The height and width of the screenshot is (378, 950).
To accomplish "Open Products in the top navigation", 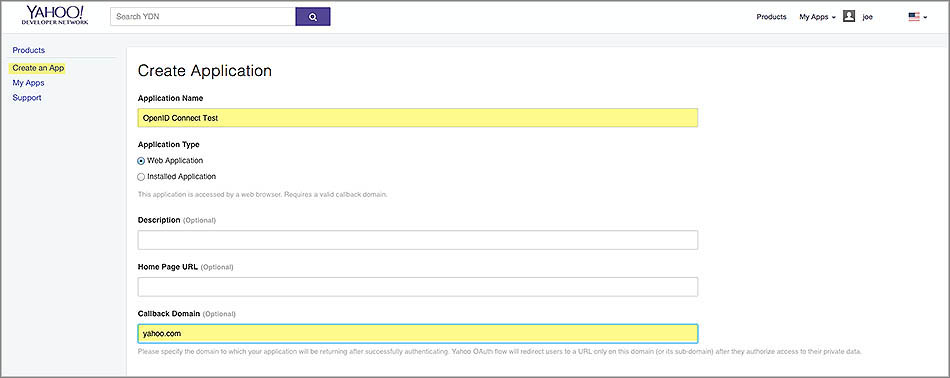I will [x=771, y=17].
